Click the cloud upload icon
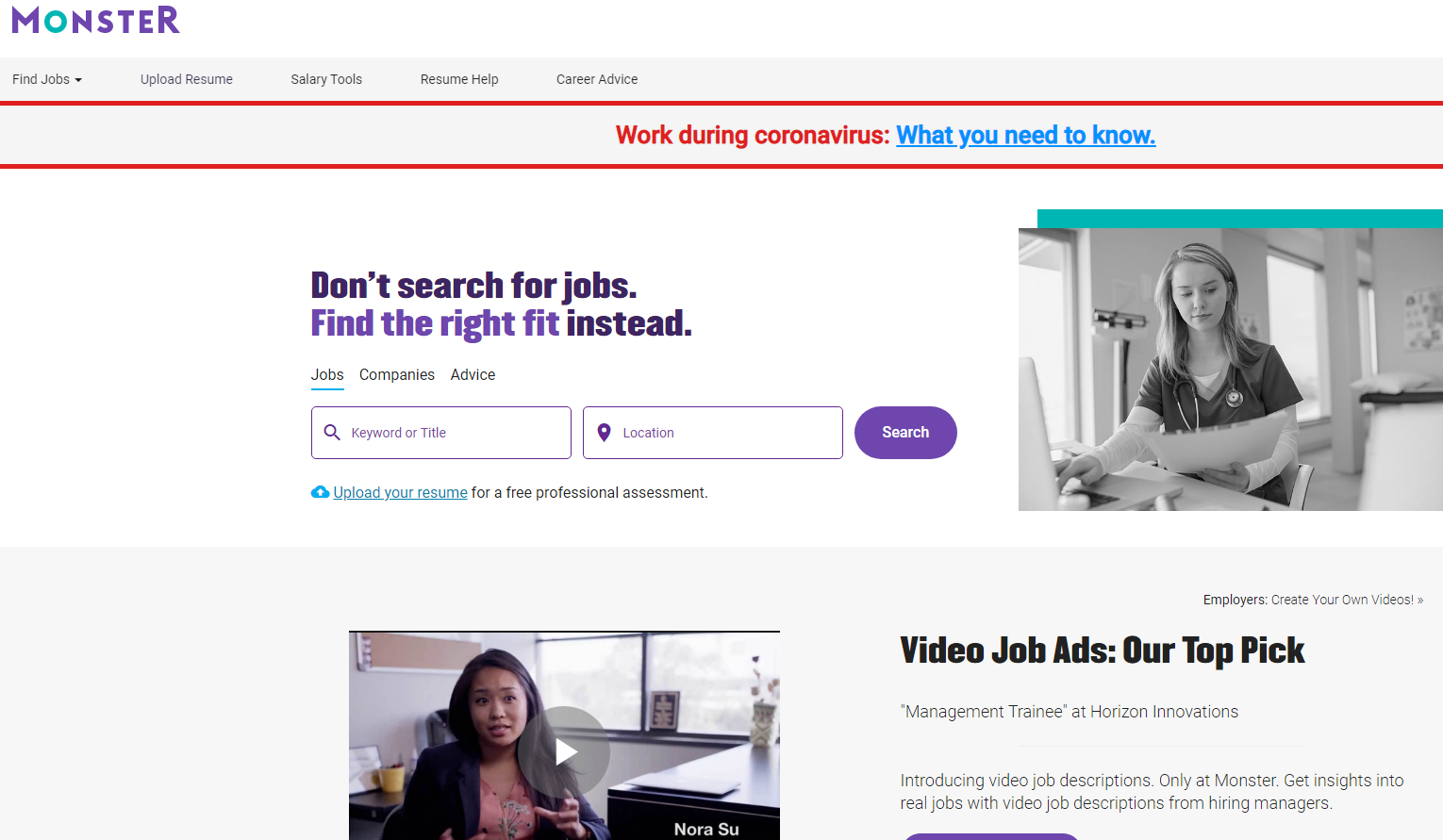Screen dimensions: 1443x840 [x=321, y=492]
